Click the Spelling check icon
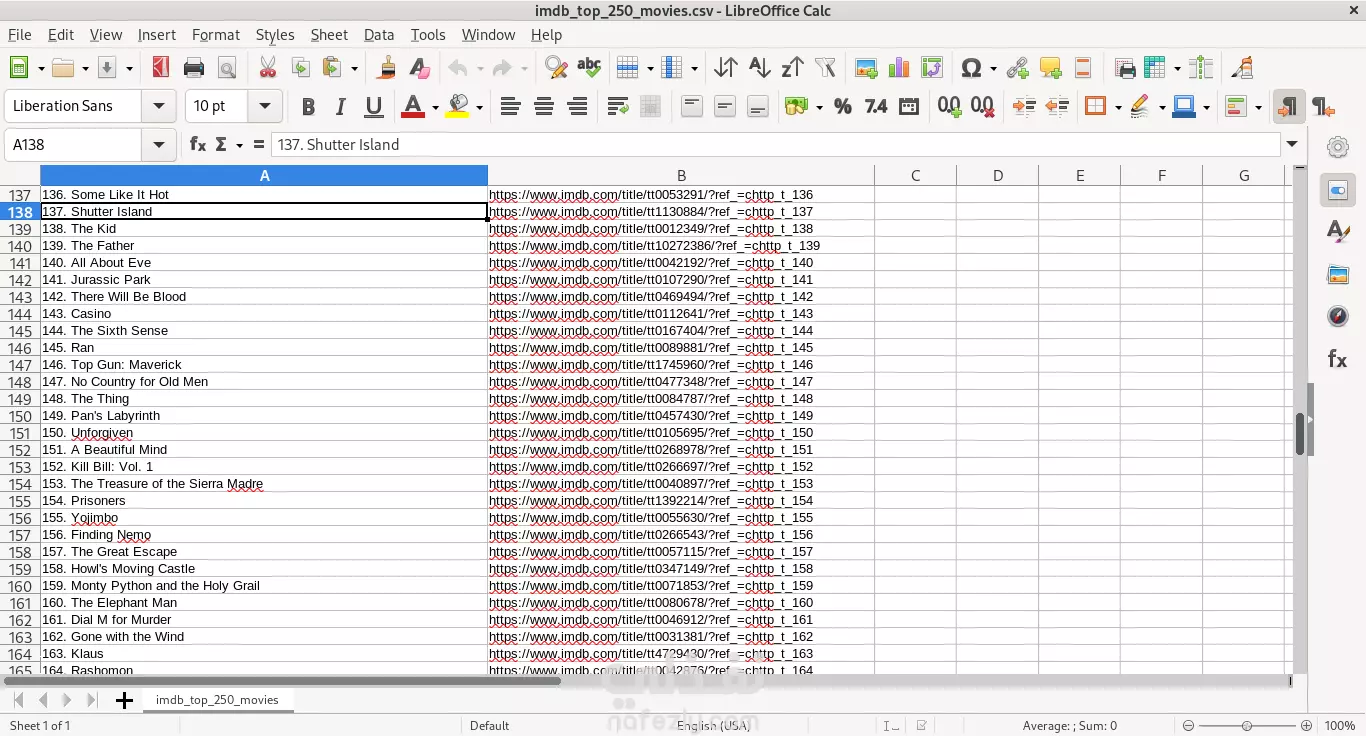 (589, 68)
